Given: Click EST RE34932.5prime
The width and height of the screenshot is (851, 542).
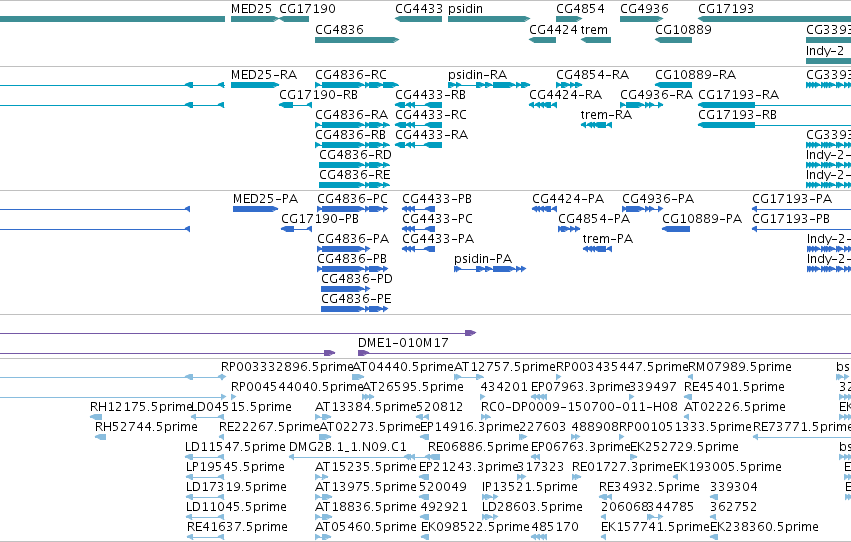Looking at the screenshot, I should coord(649,487).
